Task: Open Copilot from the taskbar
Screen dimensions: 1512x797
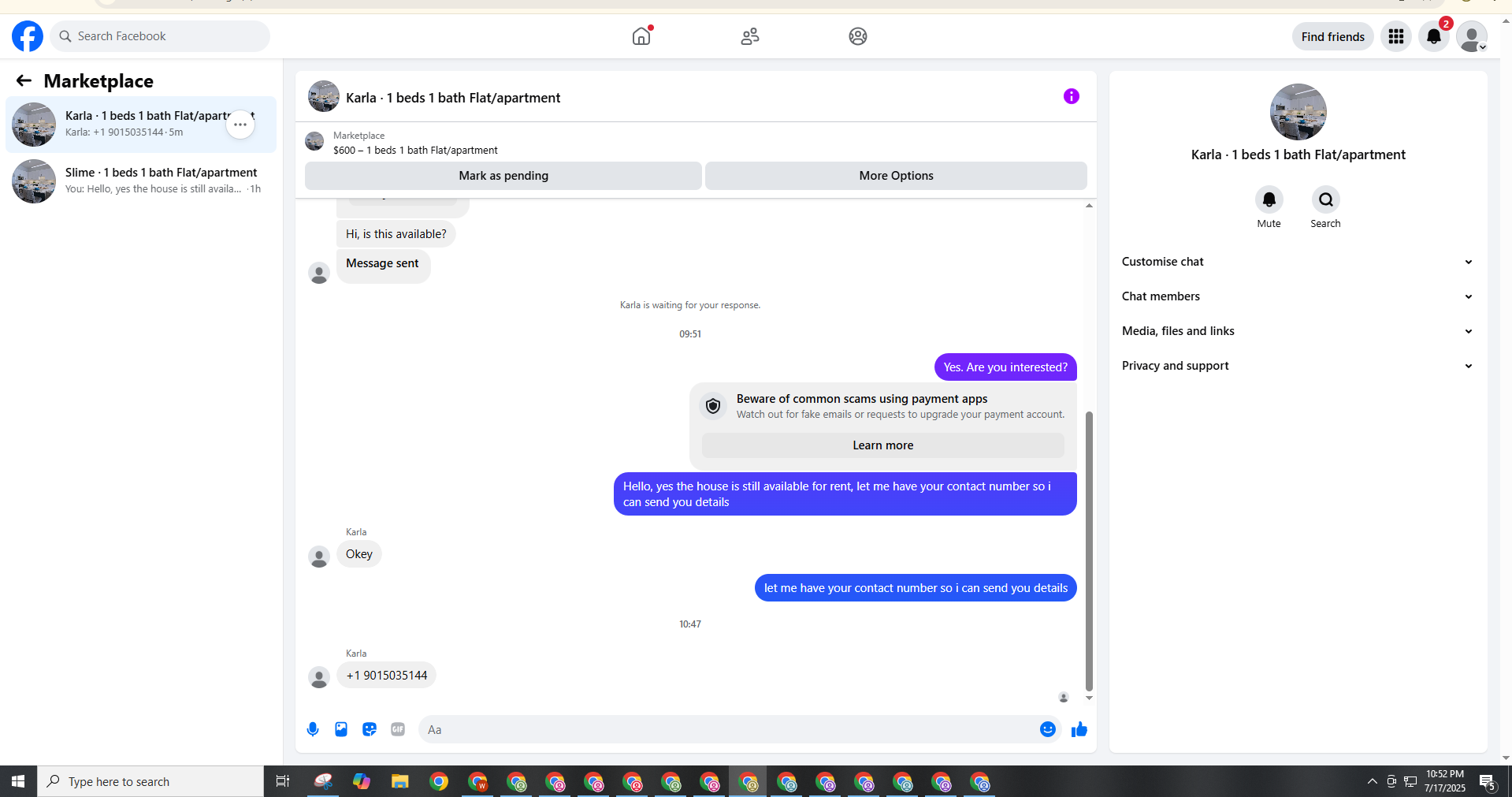Action: [x=362, y=781]
